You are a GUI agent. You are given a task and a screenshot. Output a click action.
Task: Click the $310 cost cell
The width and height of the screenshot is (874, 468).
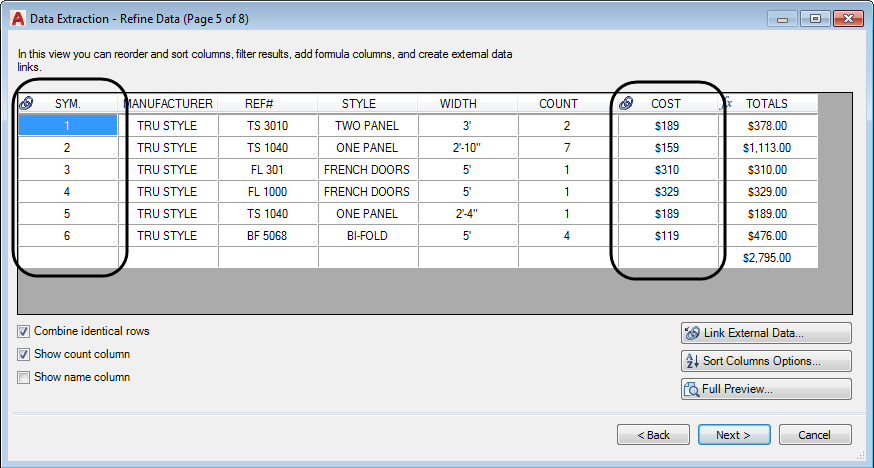[x=668, y=170]
